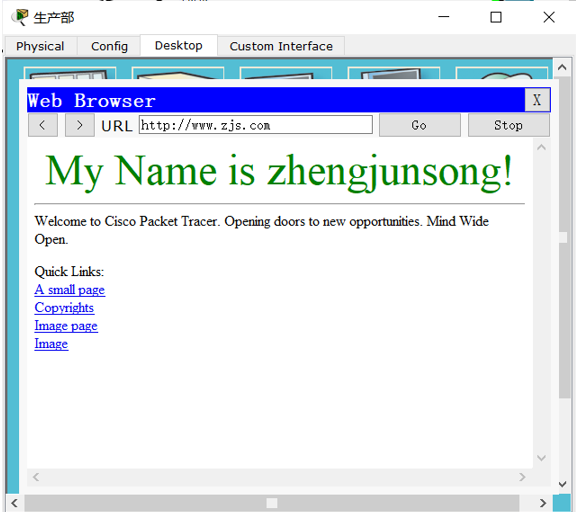Click the Stop button
576x512 pixels.
click(x=508, y=126)
